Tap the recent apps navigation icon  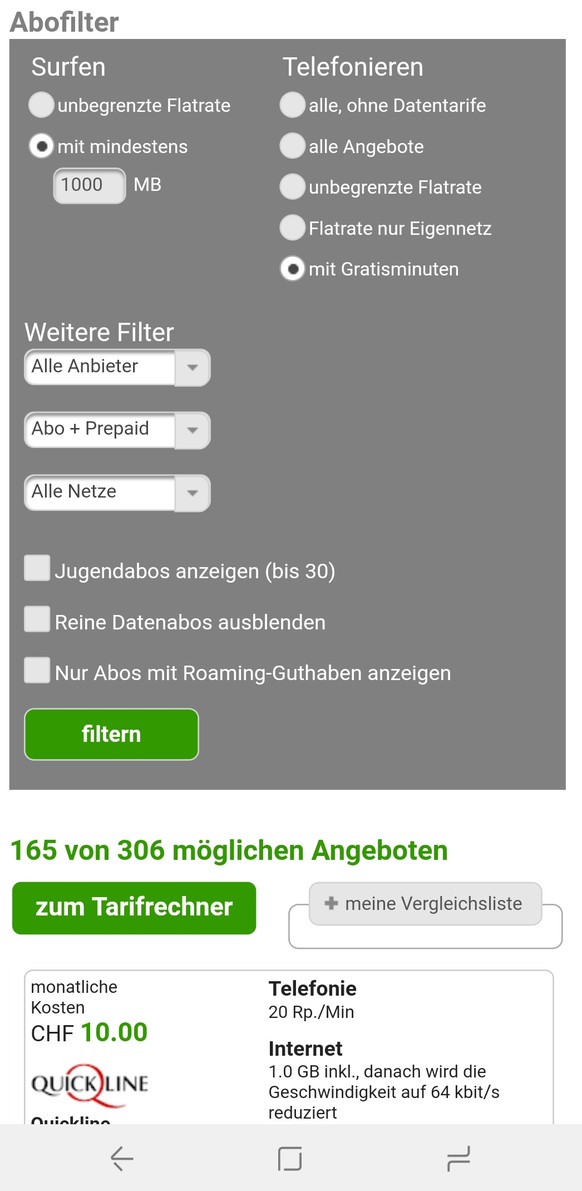click(x=459, y=1158)
